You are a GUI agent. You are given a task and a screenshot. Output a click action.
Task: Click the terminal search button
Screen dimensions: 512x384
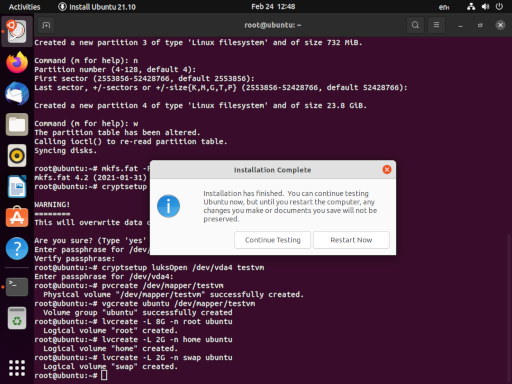click(x=415, y=25)
